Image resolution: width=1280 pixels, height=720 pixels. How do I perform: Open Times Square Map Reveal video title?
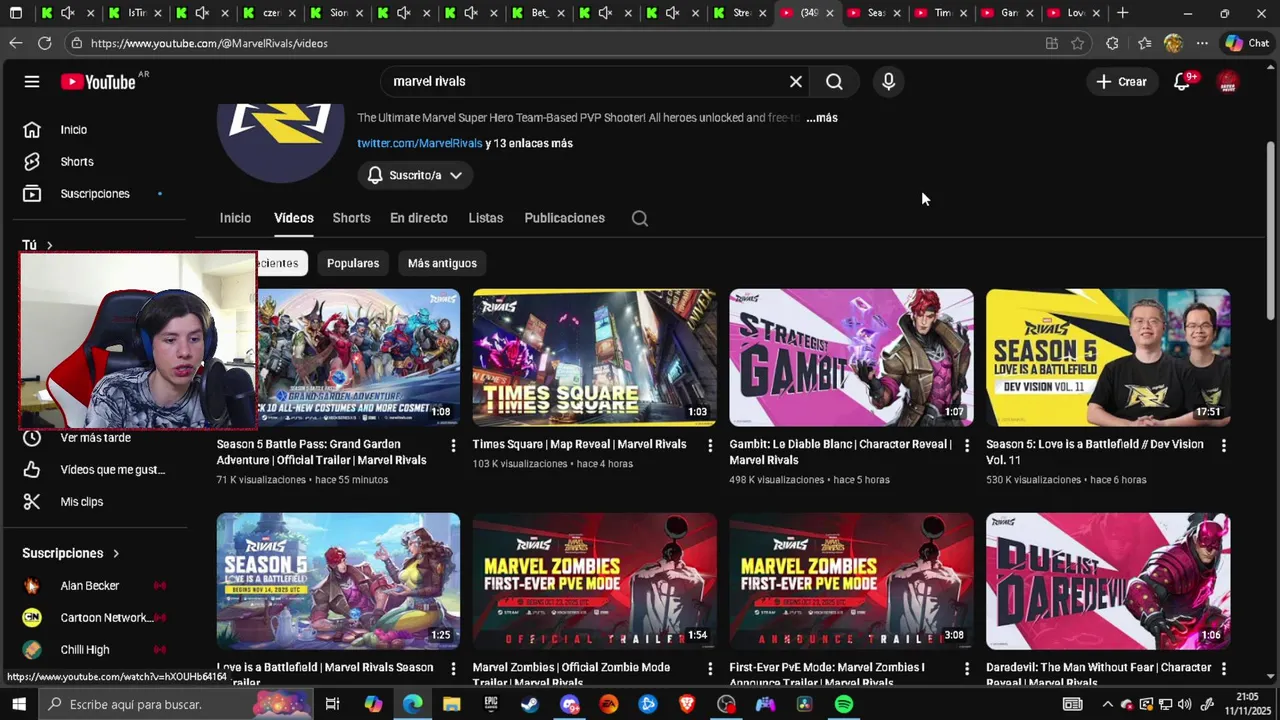tap(579, 444)
